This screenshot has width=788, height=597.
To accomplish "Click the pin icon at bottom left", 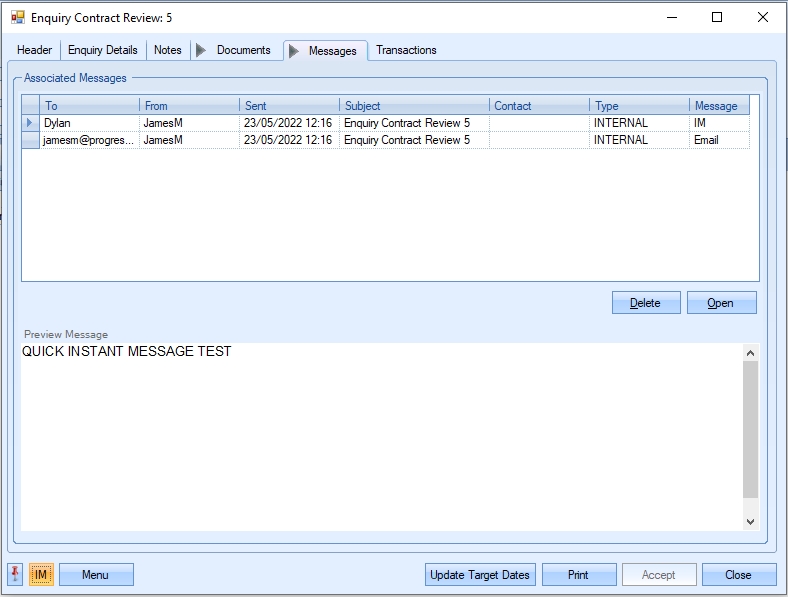I will point(15,574).
